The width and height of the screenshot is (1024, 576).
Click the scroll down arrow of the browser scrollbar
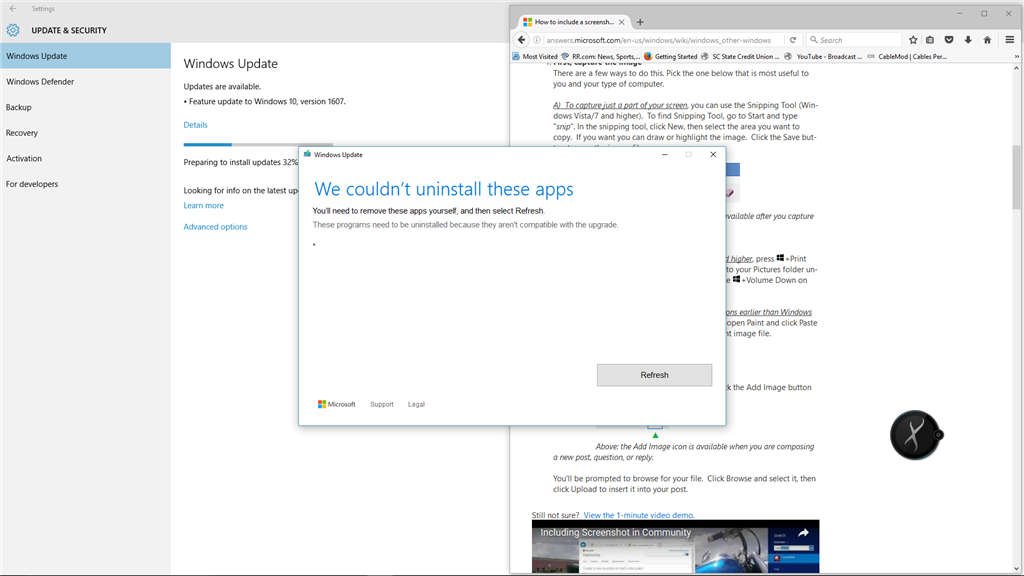pyautogui.click(x=1016, y=568)
